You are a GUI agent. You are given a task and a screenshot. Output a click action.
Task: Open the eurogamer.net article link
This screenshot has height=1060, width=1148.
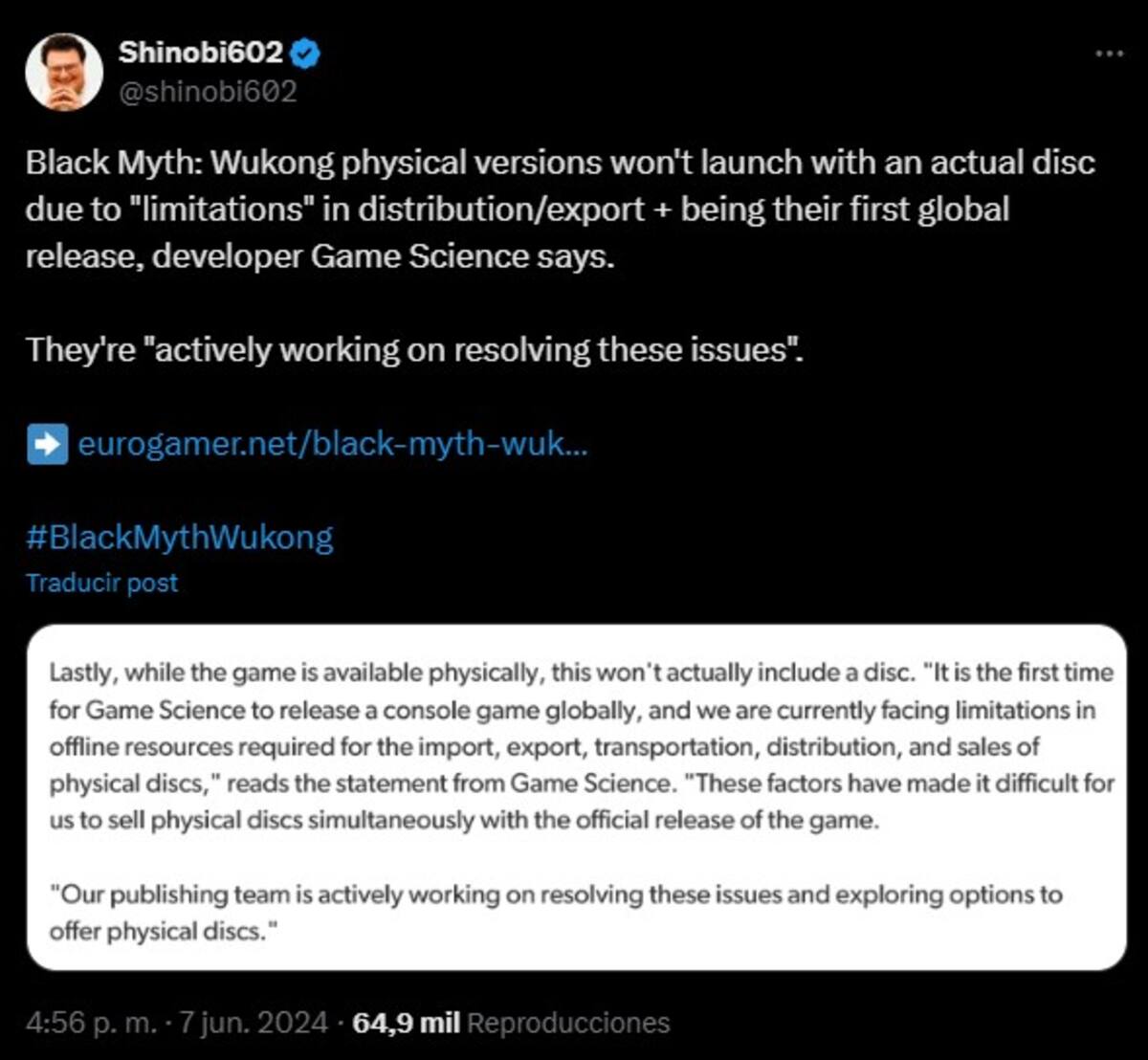[x=332, y=444]
